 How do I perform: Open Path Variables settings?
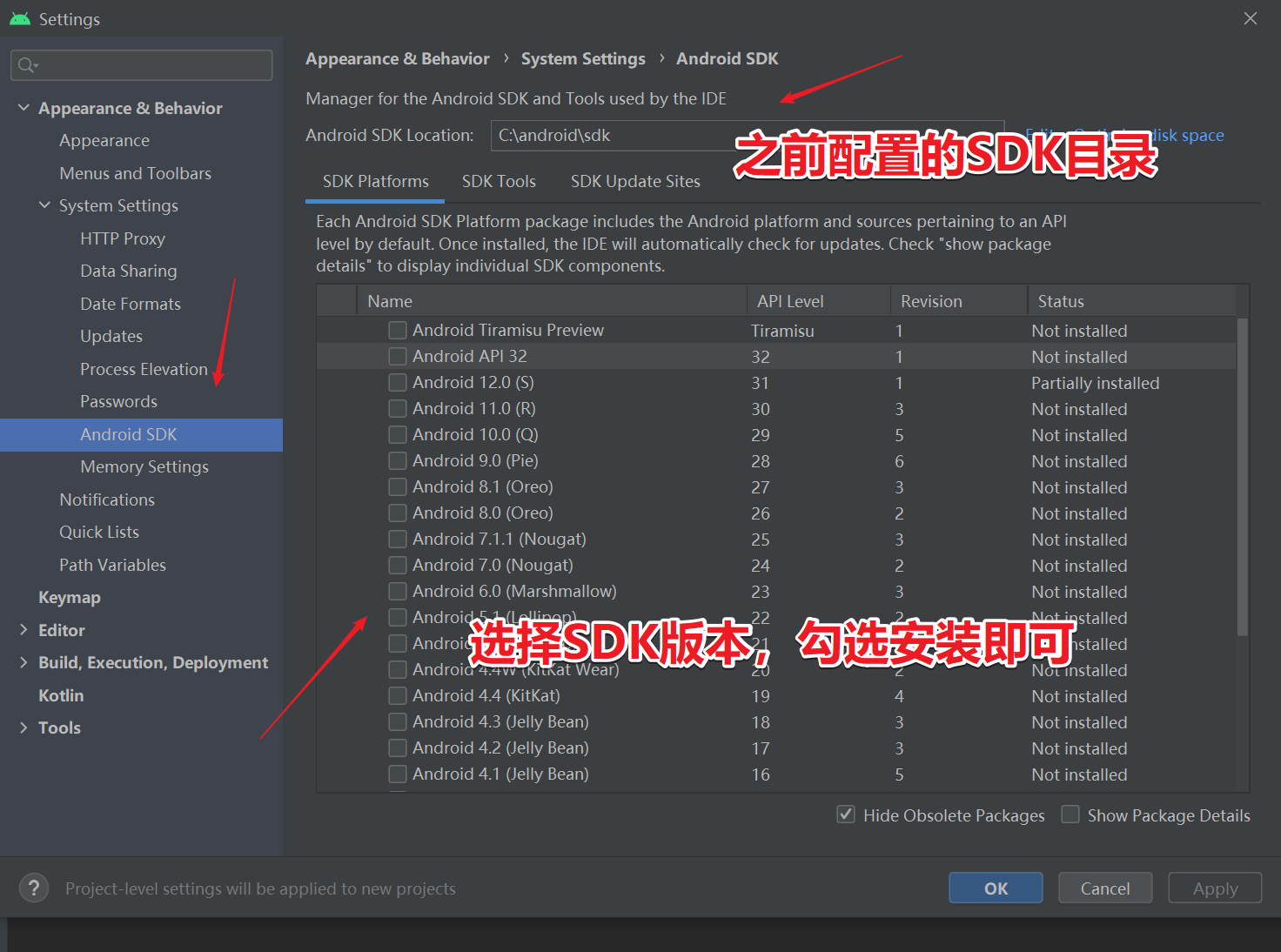coord(112,565)
